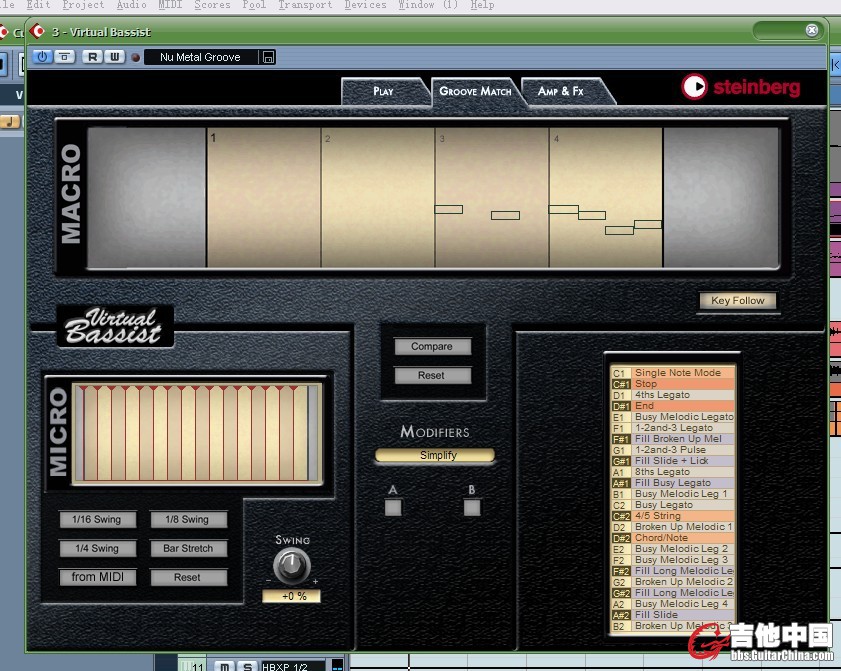Select E2 Busy Melodic Leg 2 entry
841x671 pixels.
pyautogui.click(x=673, y=549)
